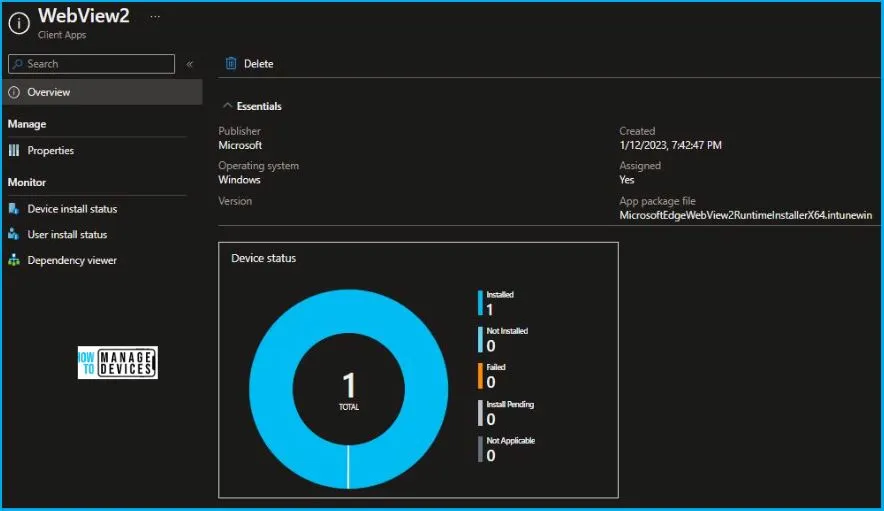Click the Installed blue legend swatch
This screenshot has width=884, height=511.
480,303
